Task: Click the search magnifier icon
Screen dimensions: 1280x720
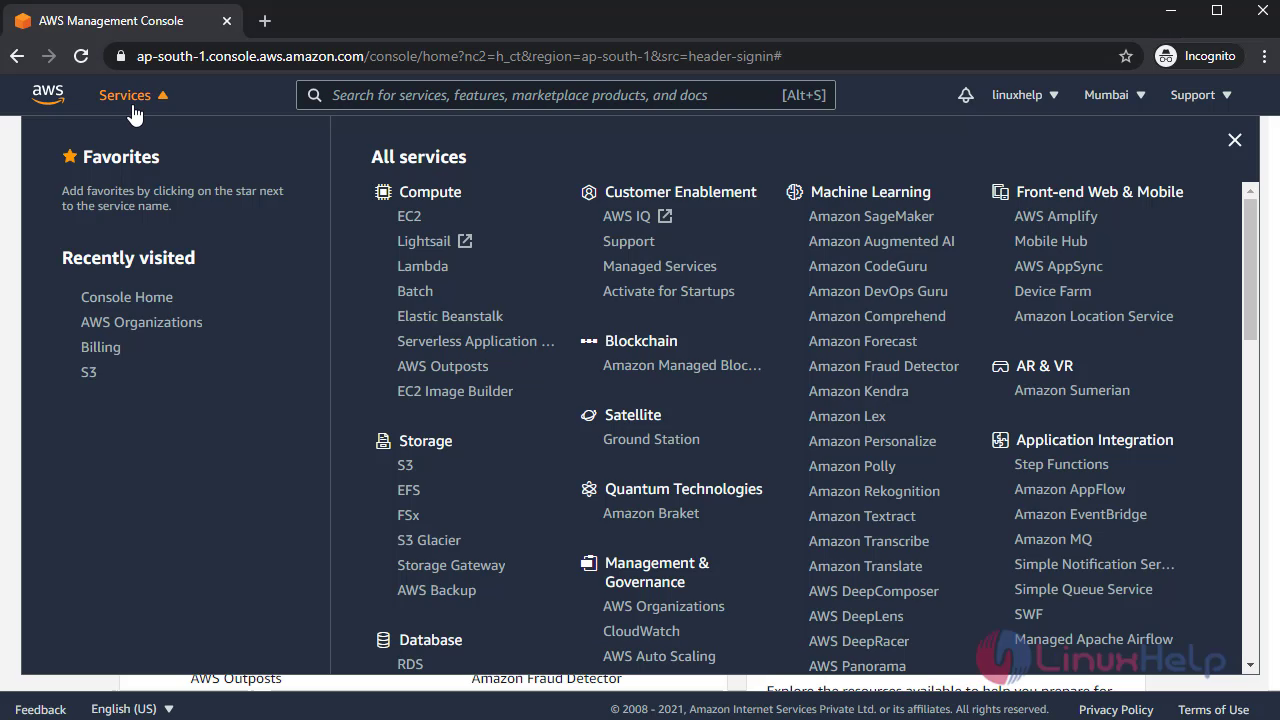Action: 315,95
